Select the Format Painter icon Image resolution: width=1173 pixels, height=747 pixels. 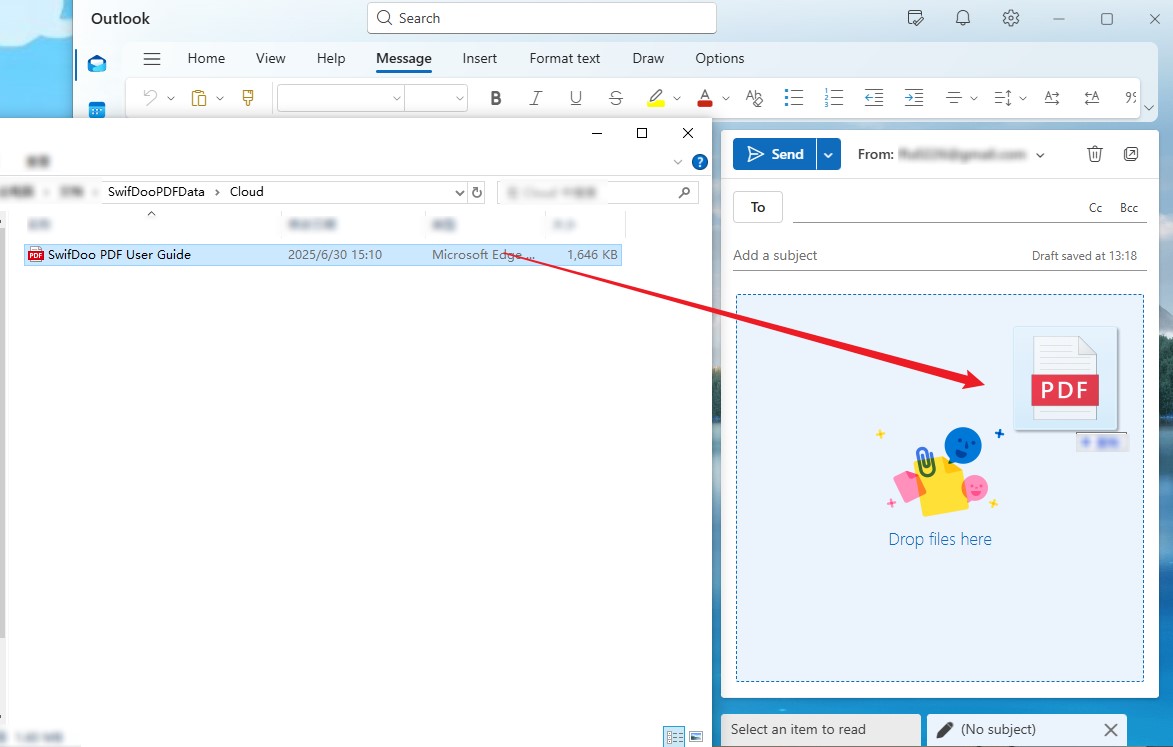pyautogui.click(x=248, y=97)
